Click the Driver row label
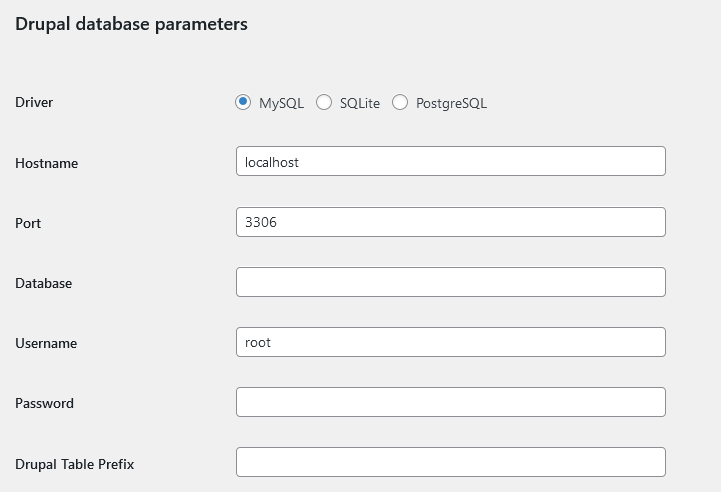721x492 pixels. coord(34,103)
